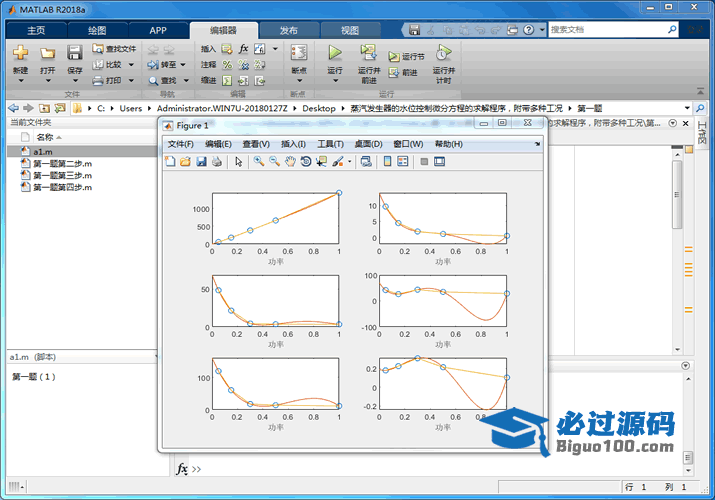Click the Find Files (查找文件) button
The height and width of the screenshot is (500, 715).
point(114,48)
